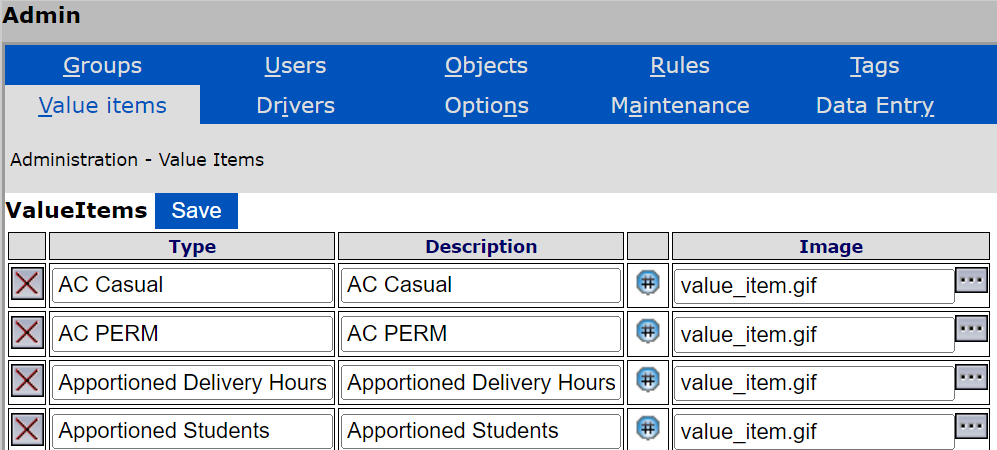Click grid icon for Apportioned Delivery Hours
The height and width of the screenshot is (450, 997).
(648, 380)
